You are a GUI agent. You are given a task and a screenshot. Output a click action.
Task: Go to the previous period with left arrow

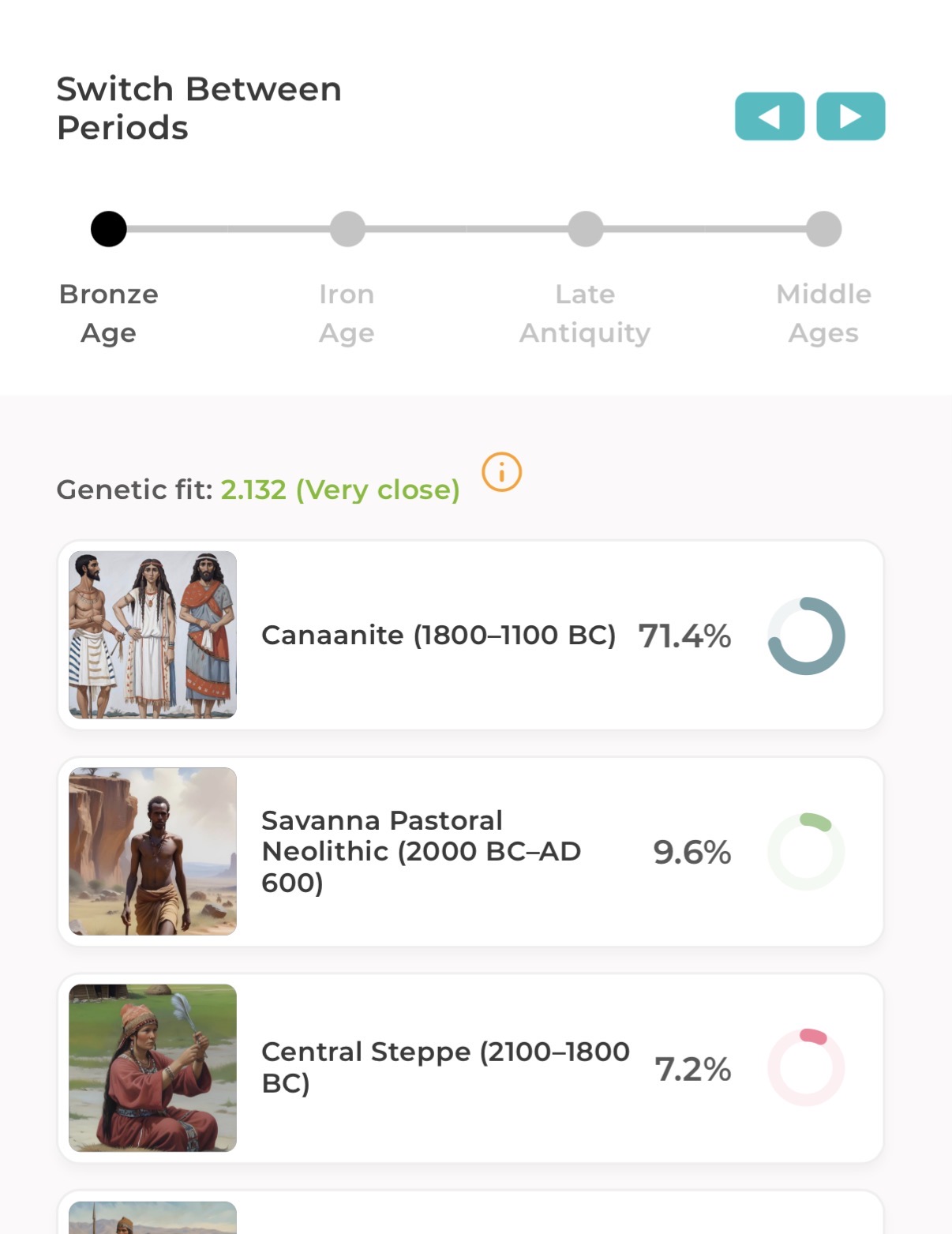(770, 116)
